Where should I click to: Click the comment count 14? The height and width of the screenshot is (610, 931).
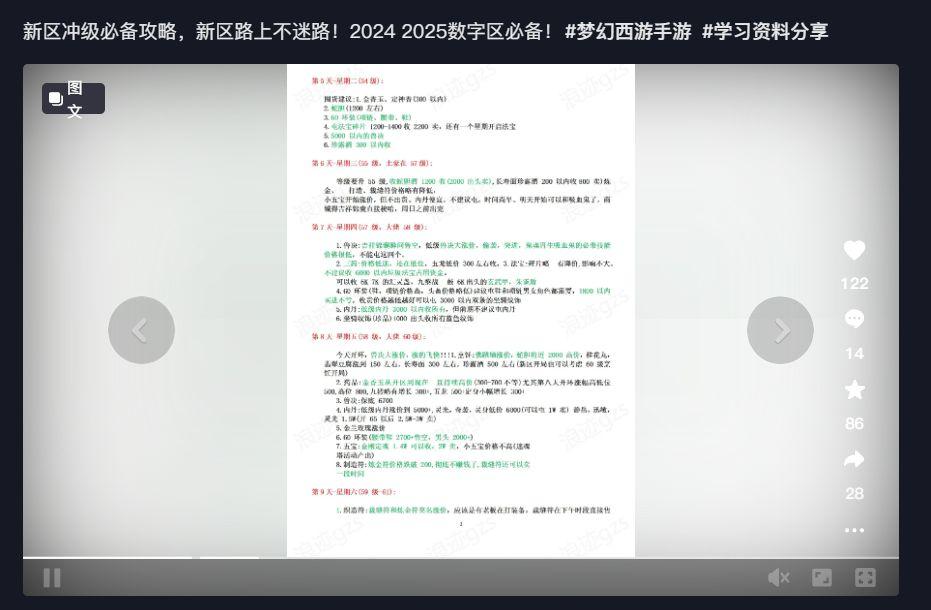coord(854,354)
